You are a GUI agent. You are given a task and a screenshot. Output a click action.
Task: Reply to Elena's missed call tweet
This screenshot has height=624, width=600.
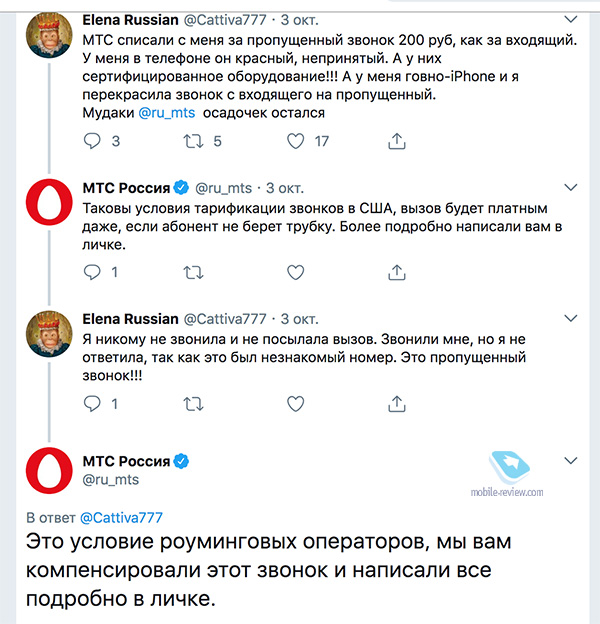(91, 403)
